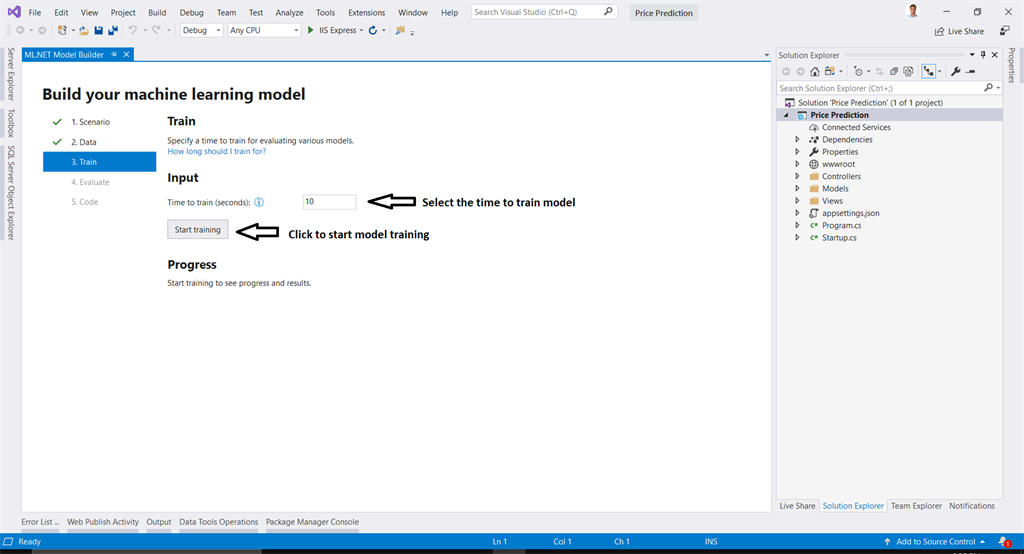Click the Save All icon
Screen dimensions: 1024x554
(x=113, y=30)
